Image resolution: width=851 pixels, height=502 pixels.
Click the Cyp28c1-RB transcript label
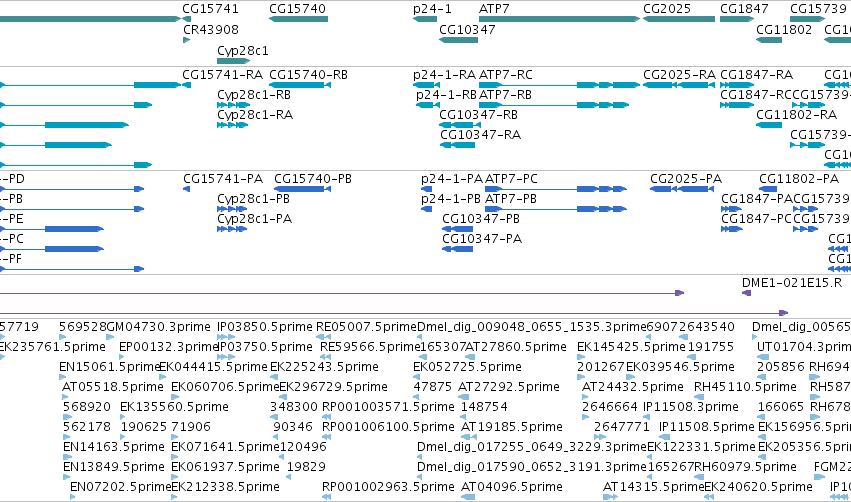tap(254, 94)
